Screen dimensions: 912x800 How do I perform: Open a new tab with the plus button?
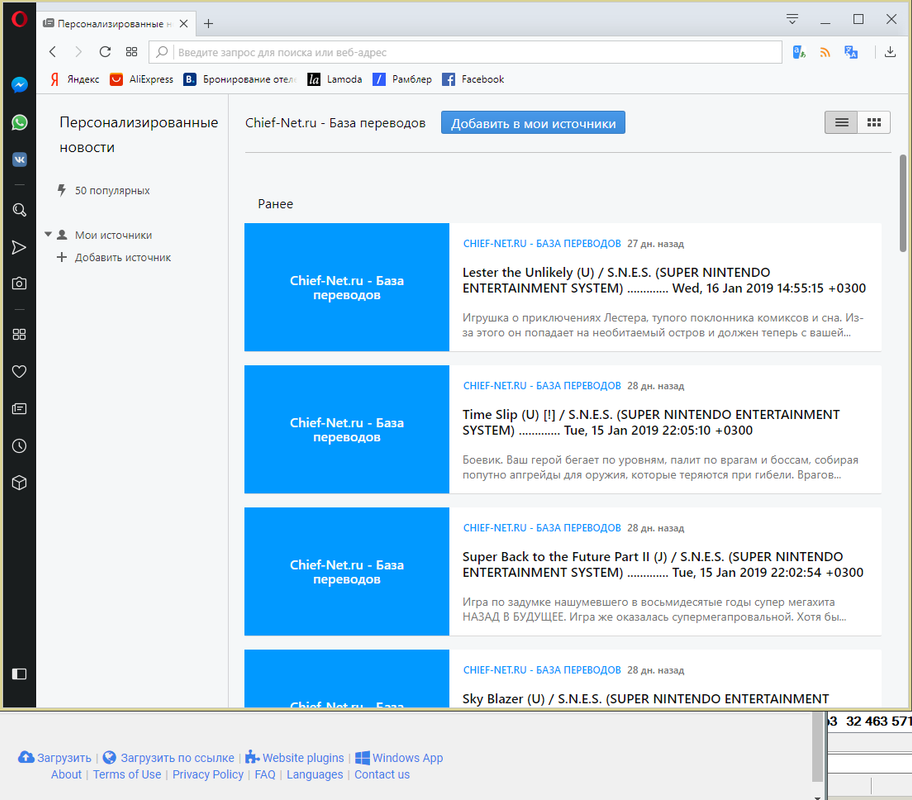[208, 23]
